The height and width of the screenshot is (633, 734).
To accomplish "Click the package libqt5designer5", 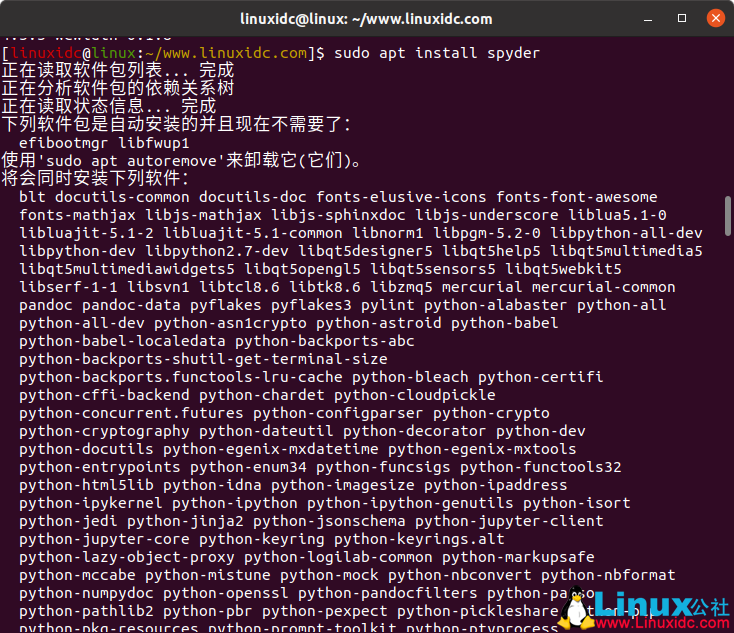I will (x=366, y=251).
